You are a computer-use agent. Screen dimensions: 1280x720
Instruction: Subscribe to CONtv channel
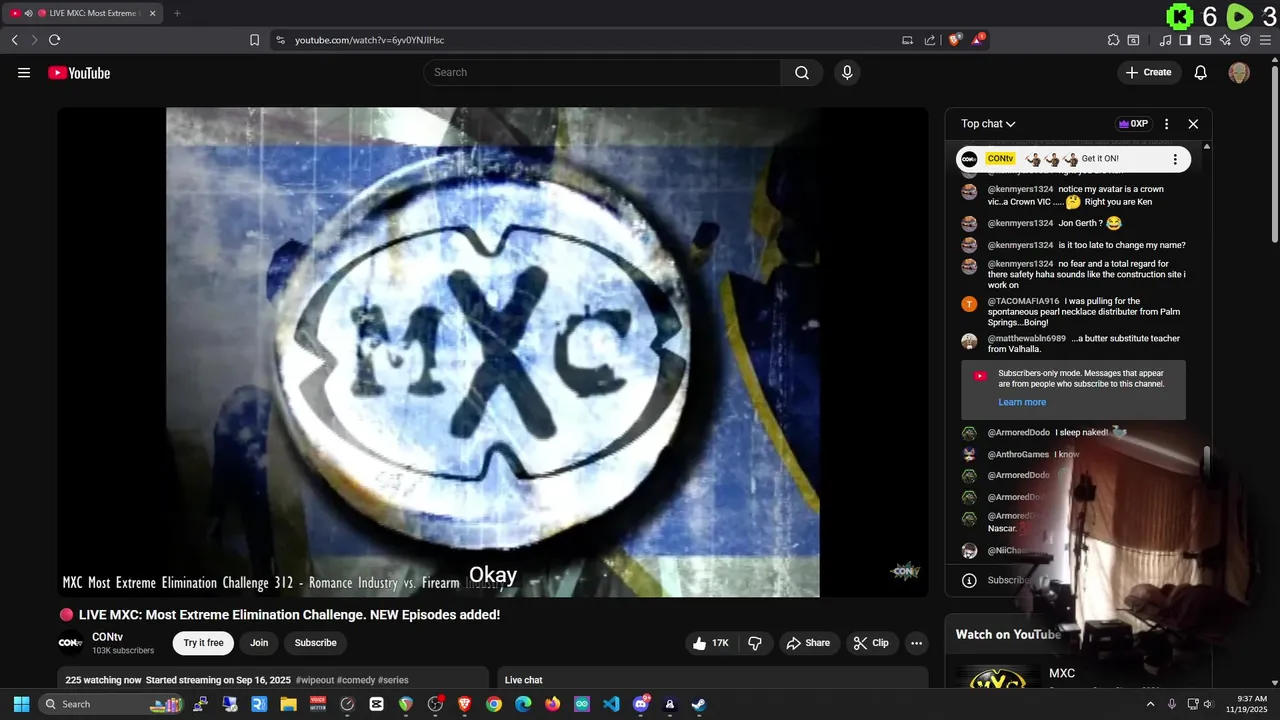point(315,643)
